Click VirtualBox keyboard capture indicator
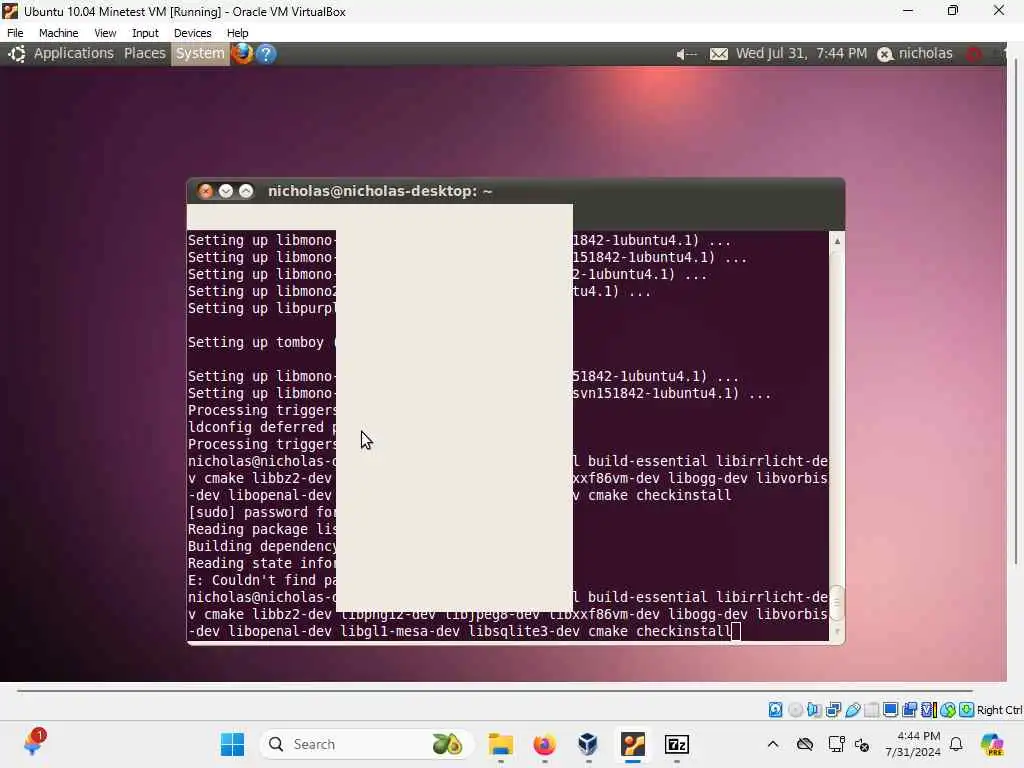The height and width of the screenshot is (768, 1024). [967, 710]
